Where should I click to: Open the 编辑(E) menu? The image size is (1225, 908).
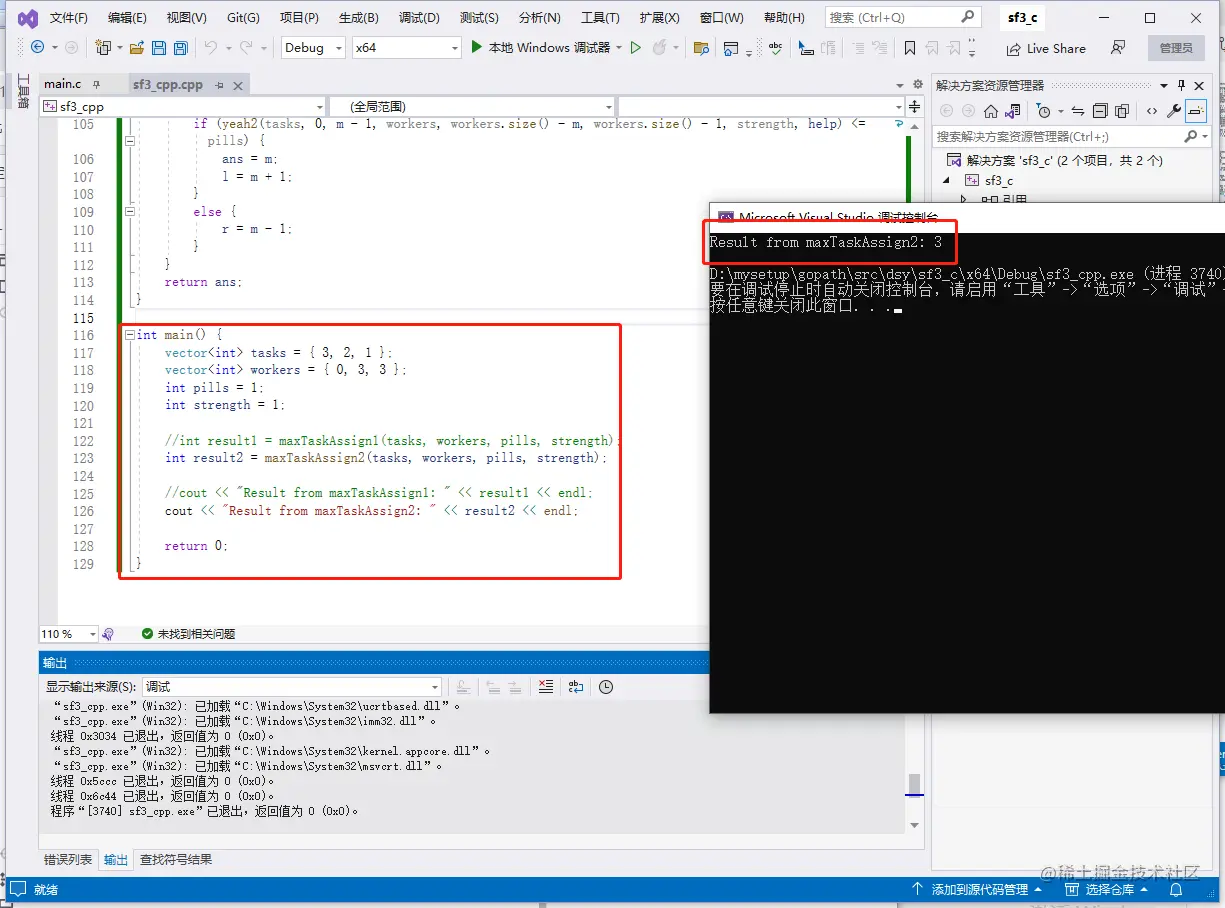(x=127, y=18)
